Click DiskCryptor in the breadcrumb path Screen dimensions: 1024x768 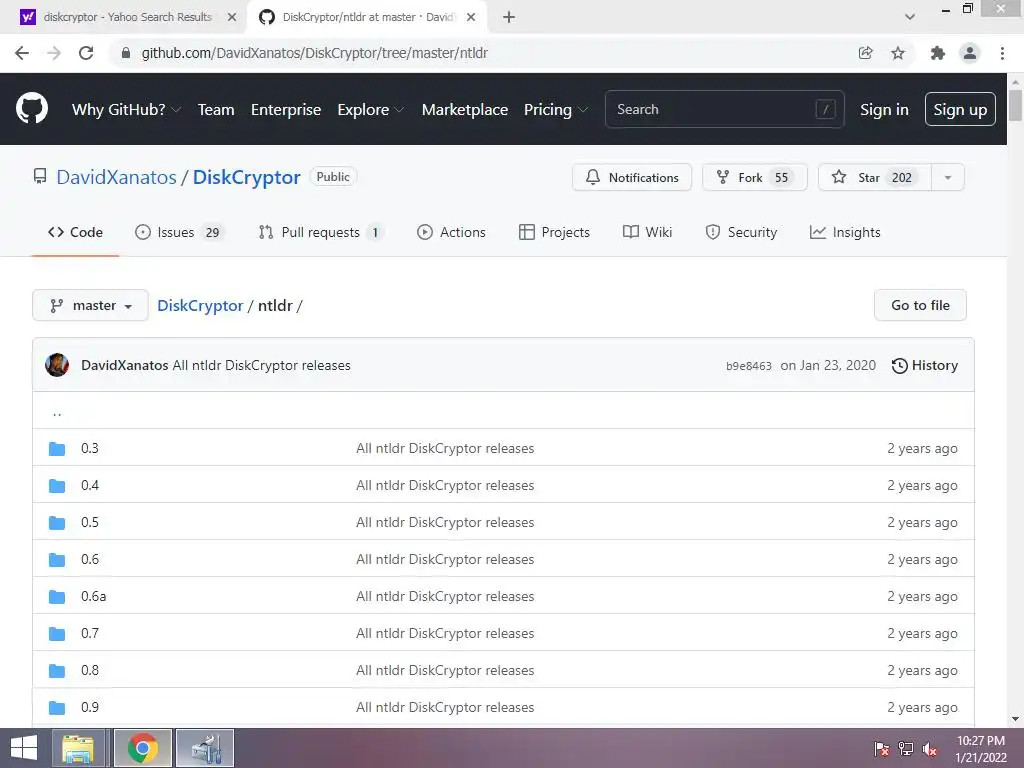click(200, 306)
